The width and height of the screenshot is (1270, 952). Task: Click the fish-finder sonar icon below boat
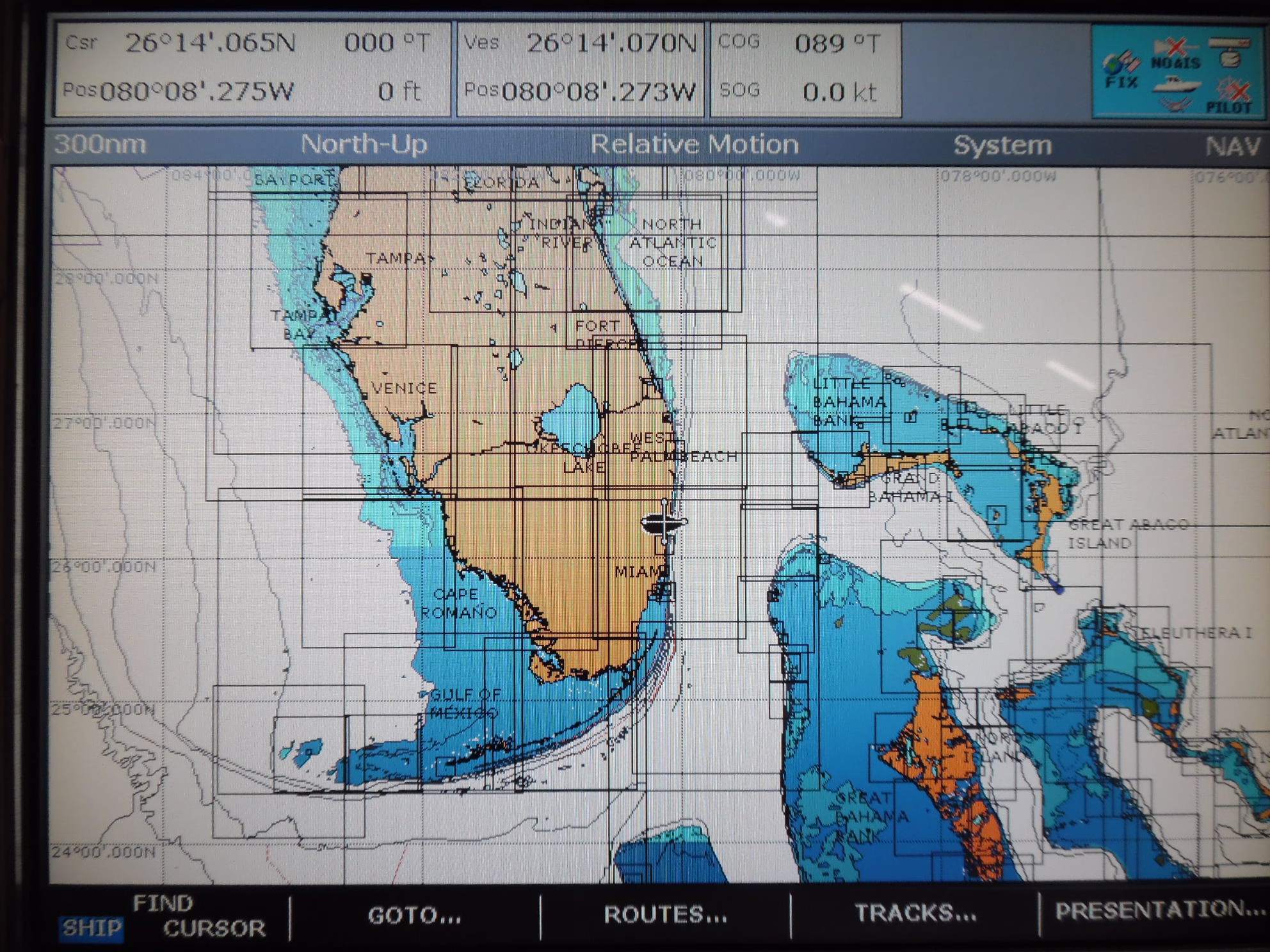point(1175,104)
